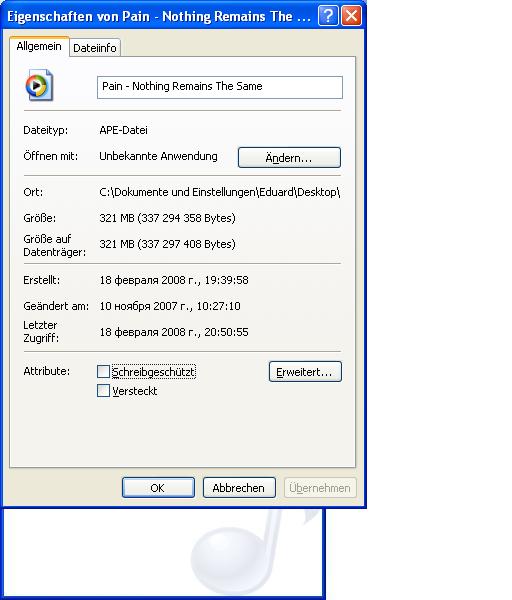Click the APE-Datei file type value
Screen dimensions: 512x600
[123, 130]
